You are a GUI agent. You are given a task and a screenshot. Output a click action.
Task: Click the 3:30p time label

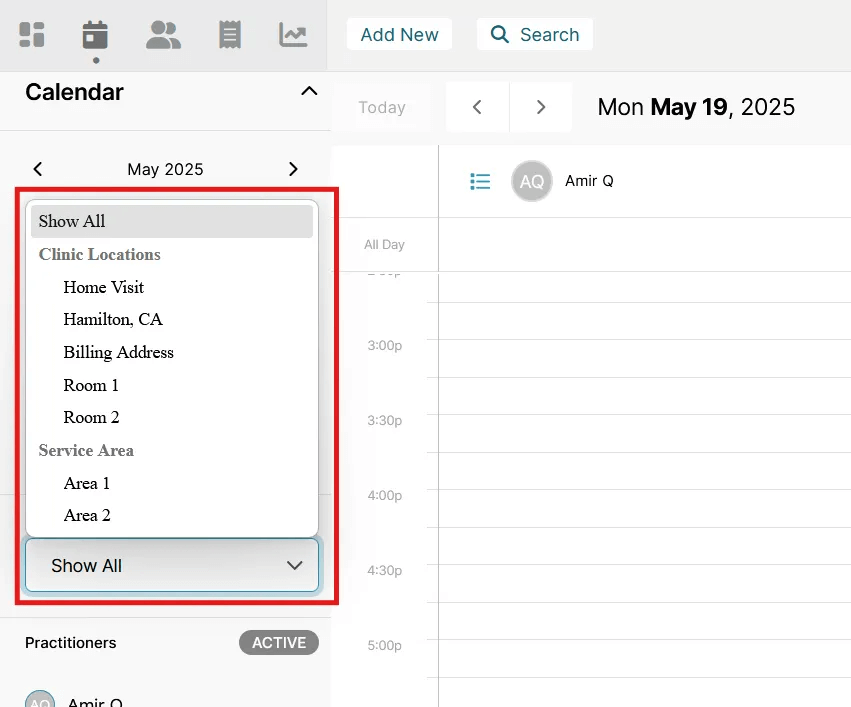[x=384, y=421]
